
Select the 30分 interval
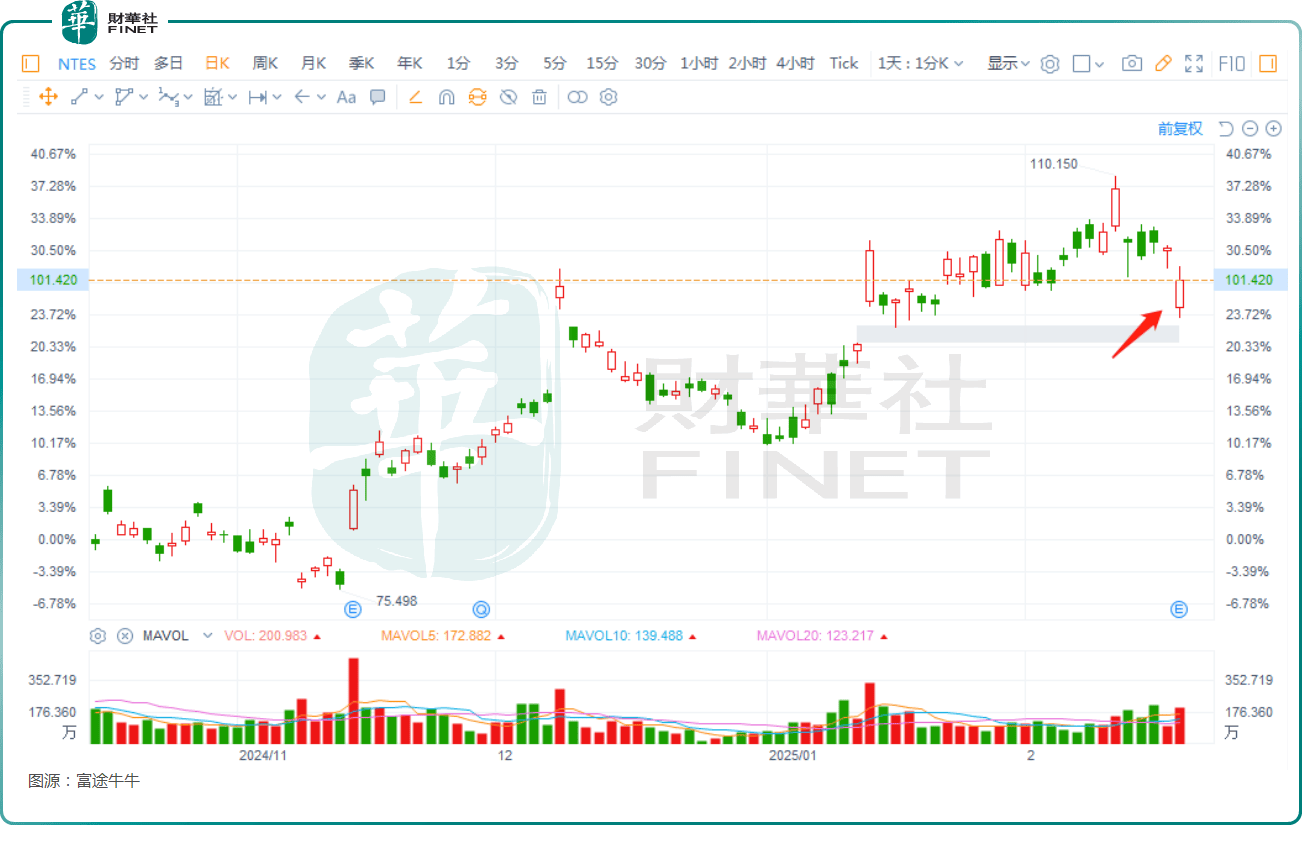click(x=650, y=63)
